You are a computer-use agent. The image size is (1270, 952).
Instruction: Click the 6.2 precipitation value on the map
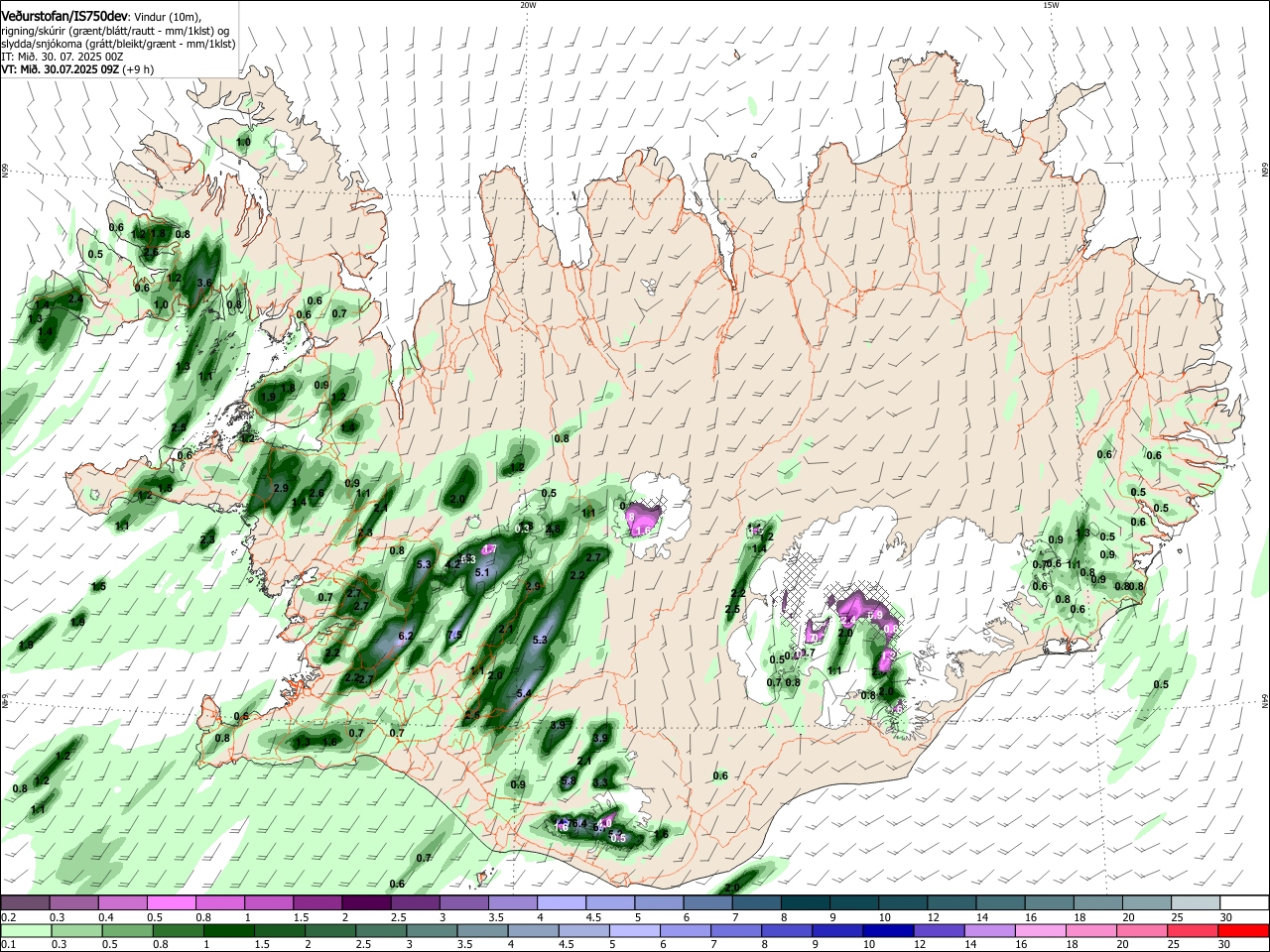405,636
